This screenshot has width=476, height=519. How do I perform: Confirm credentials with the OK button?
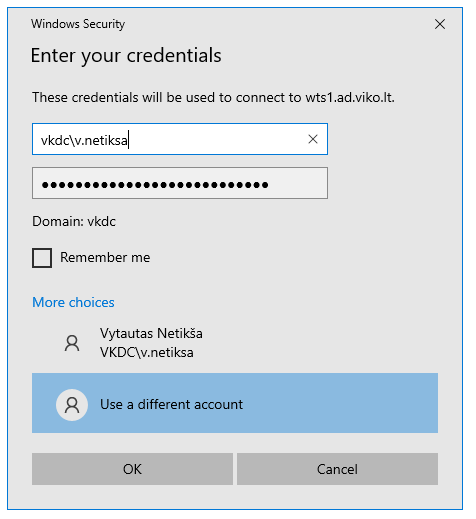click(132, 469)
